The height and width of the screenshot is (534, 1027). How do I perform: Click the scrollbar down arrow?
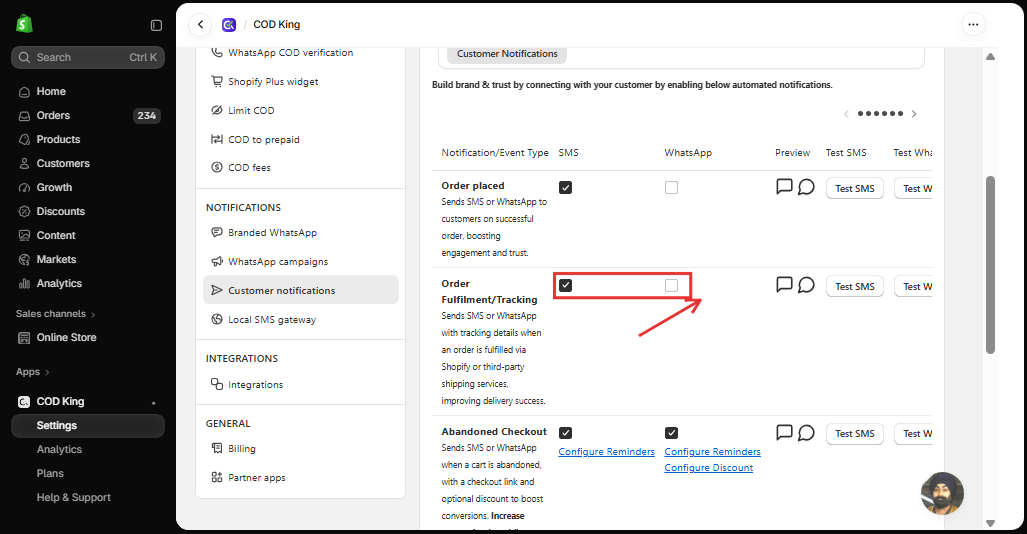coord(990,523)
